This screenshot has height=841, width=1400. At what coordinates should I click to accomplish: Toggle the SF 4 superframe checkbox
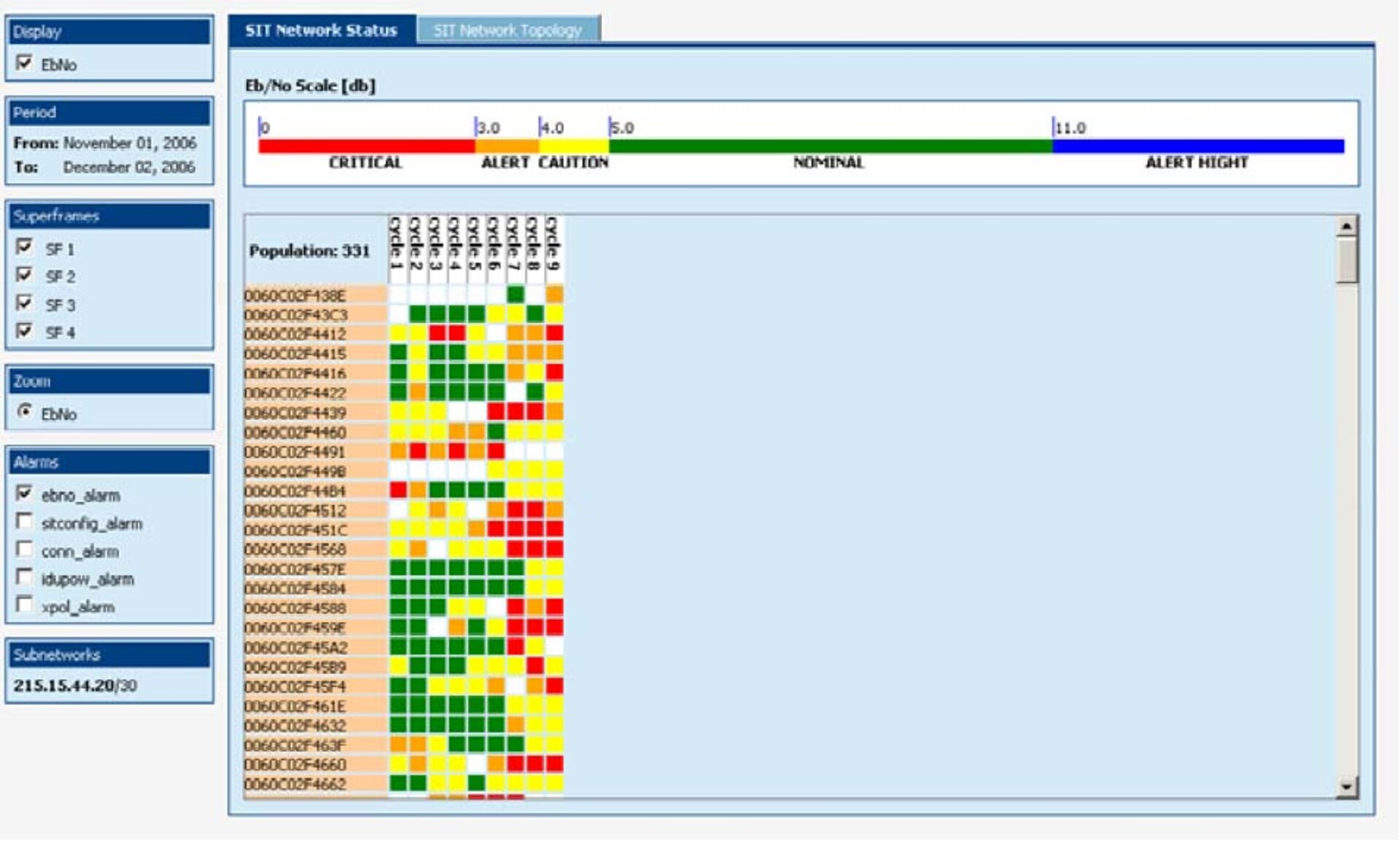click(24, 330)
